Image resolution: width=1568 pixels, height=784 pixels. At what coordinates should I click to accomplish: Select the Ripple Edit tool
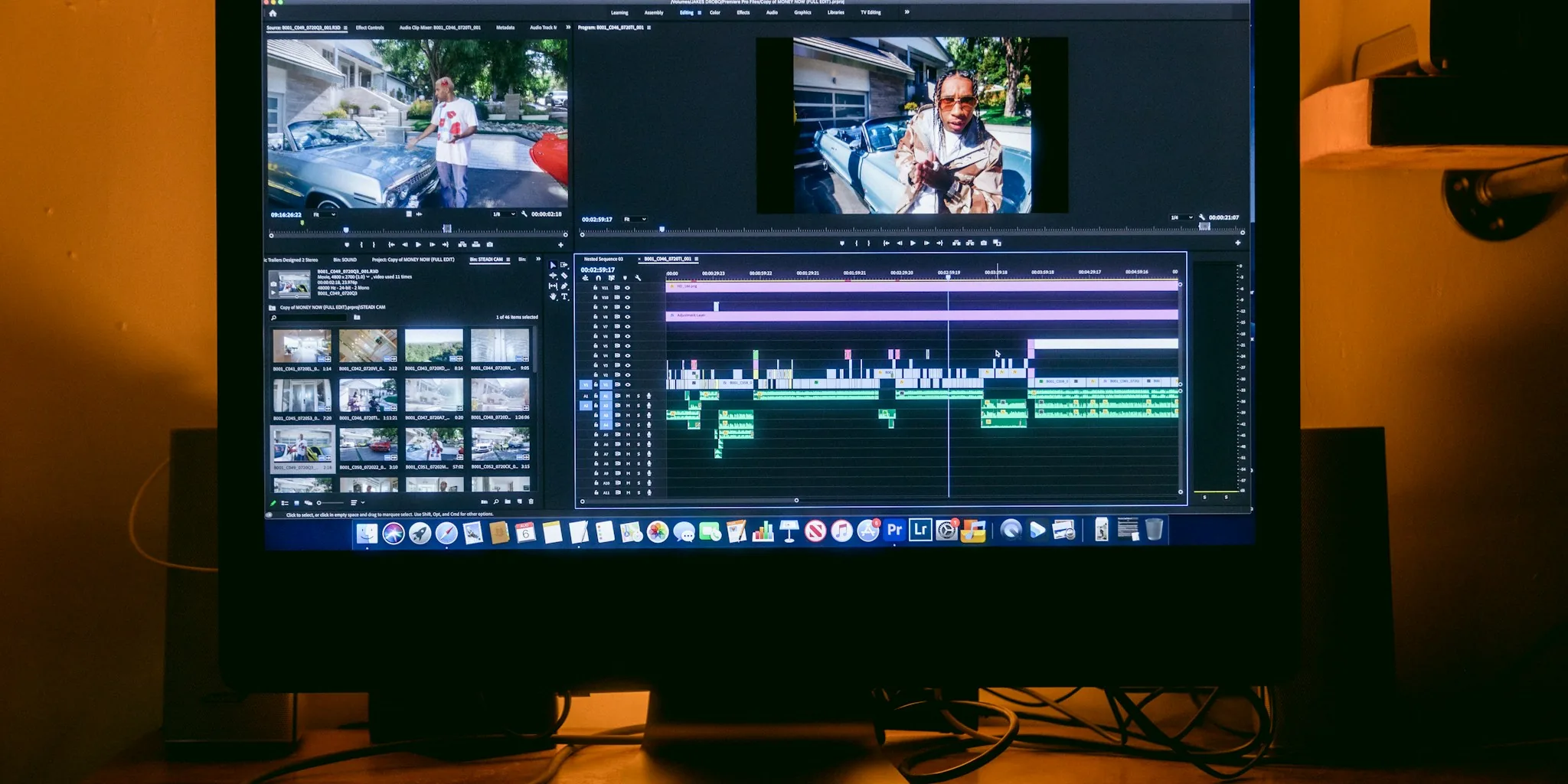(x=553, y=275)
